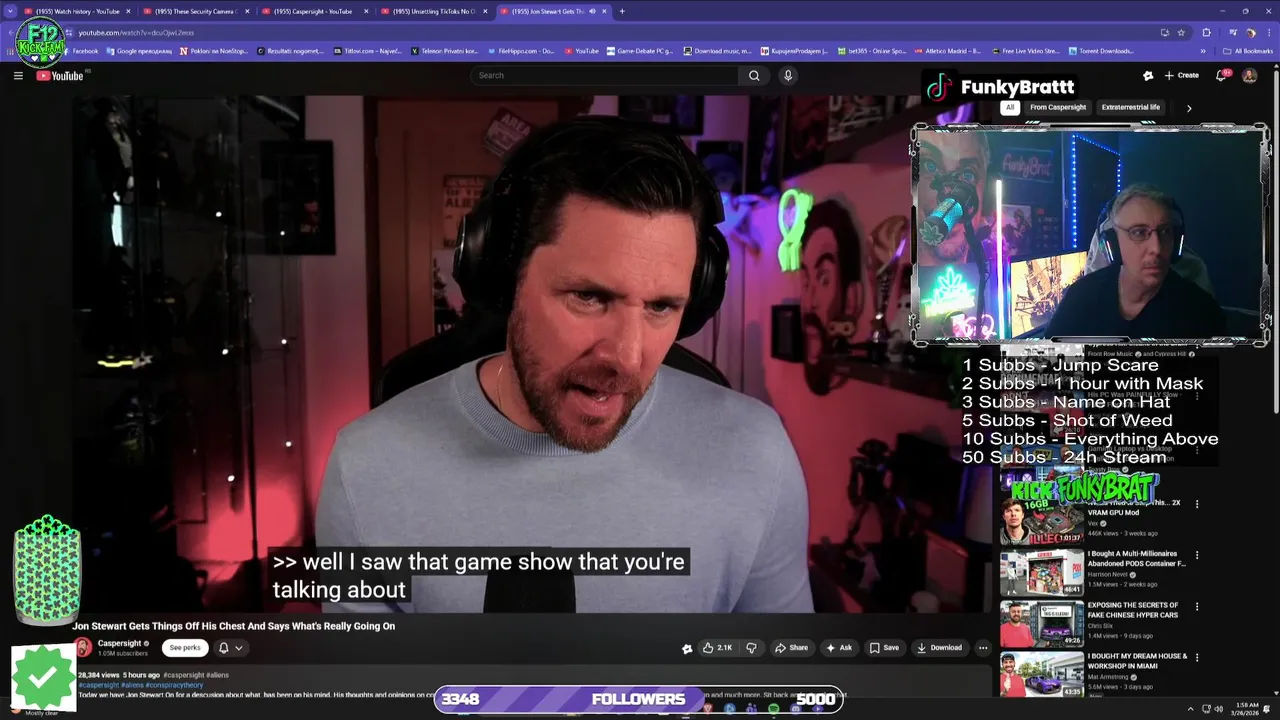Open the Abandoned PODS Container thumbnail
This screenshot has width=1280, height=720.
[1041, 573]
